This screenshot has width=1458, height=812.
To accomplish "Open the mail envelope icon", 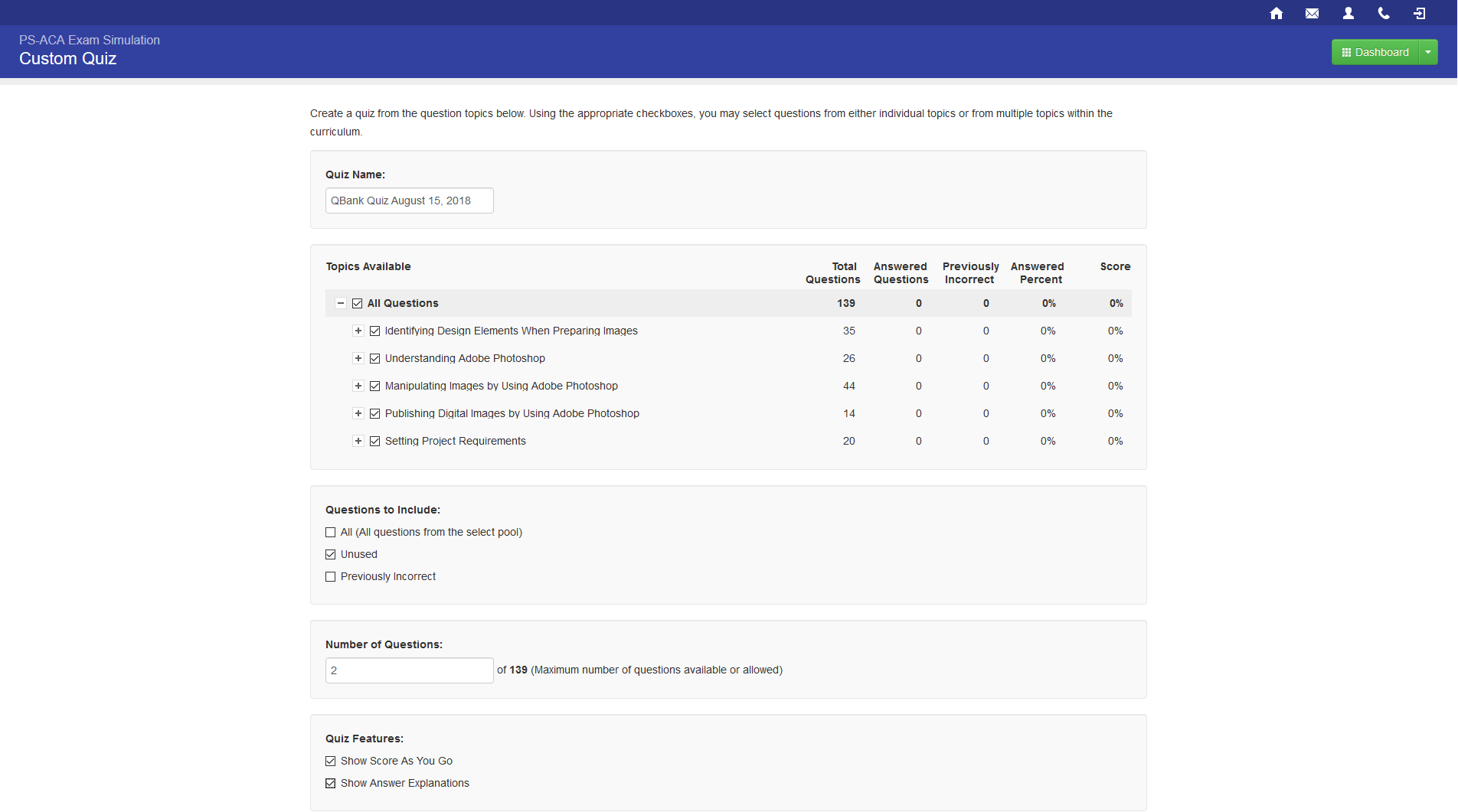I will coord(1312,13).
